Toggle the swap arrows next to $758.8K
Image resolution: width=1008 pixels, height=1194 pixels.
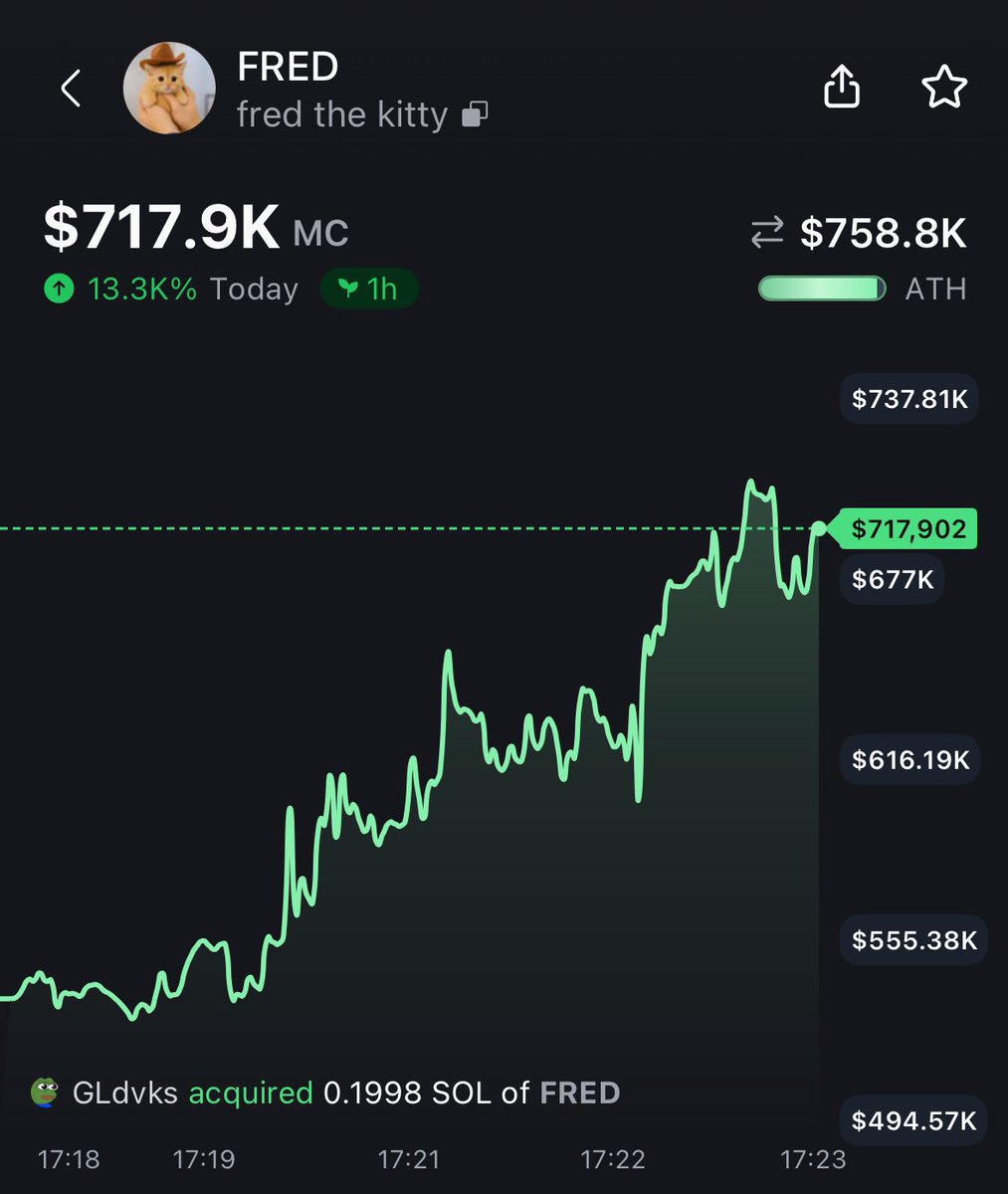click(x=767, y=234)
